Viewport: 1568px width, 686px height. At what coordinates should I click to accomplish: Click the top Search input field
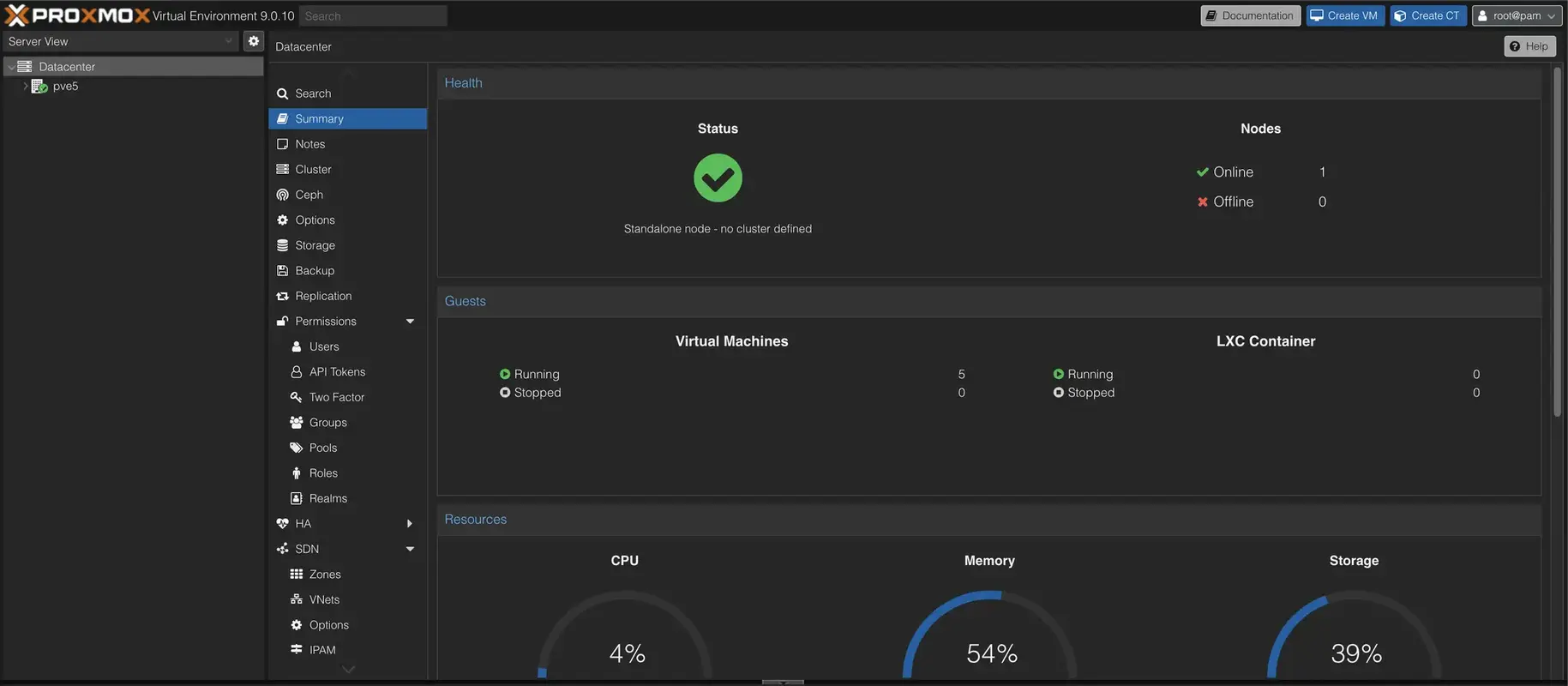(373, 15)
